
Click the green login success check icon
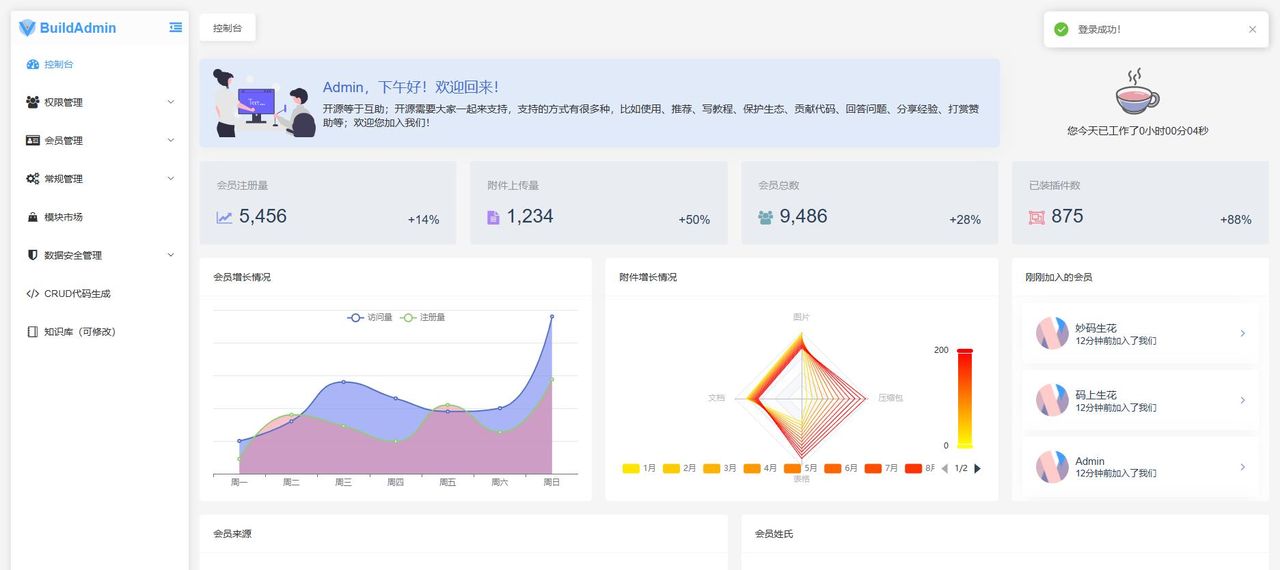pos(1061,29)
